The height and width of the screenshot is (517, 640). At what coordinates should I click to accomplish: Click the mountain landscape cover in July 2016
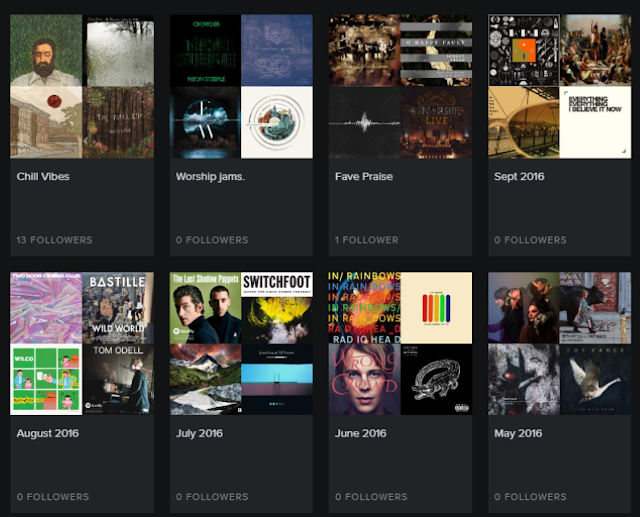point(205,379)
